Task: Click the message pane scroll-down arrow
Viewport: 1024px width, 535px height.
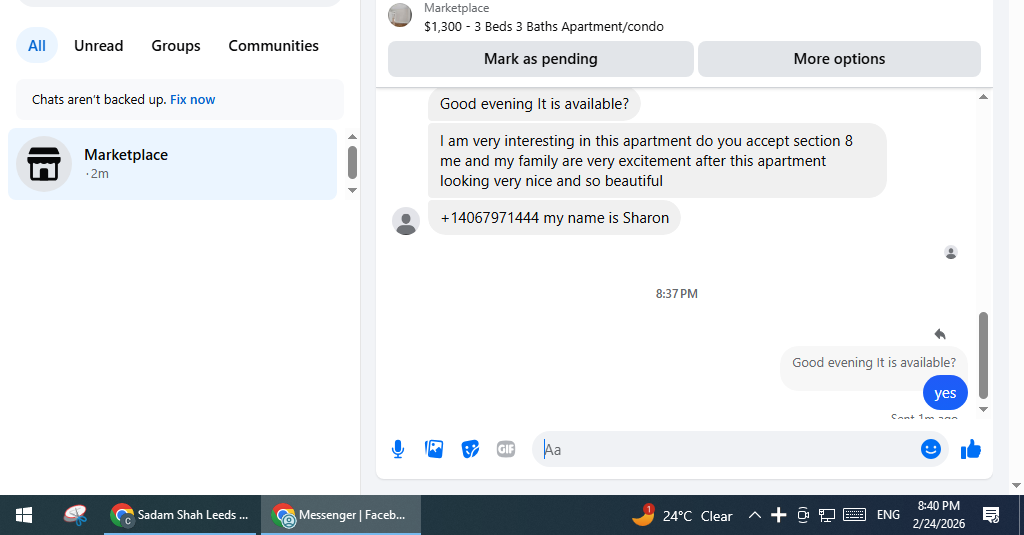Action: pyautogui.click(x=983, y=410)
